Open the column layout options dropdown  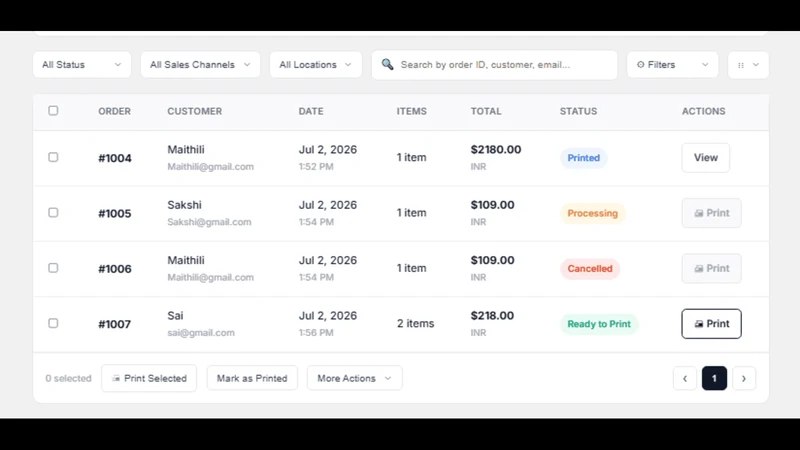click(748, 65)
